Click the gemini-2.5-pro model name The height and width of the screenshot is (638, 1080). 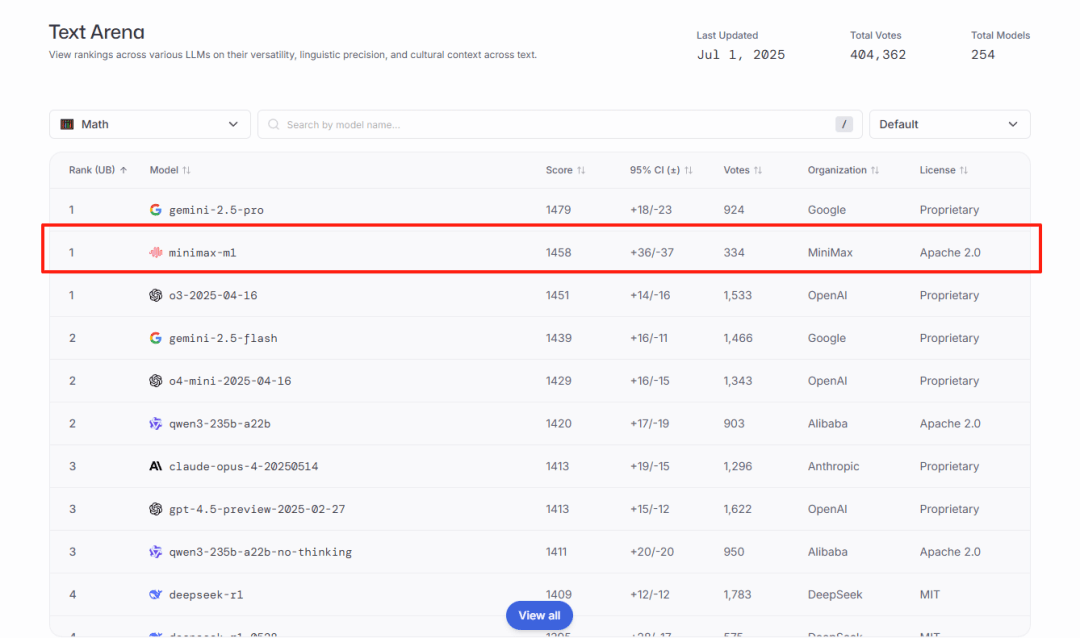[x=216, y=210]
